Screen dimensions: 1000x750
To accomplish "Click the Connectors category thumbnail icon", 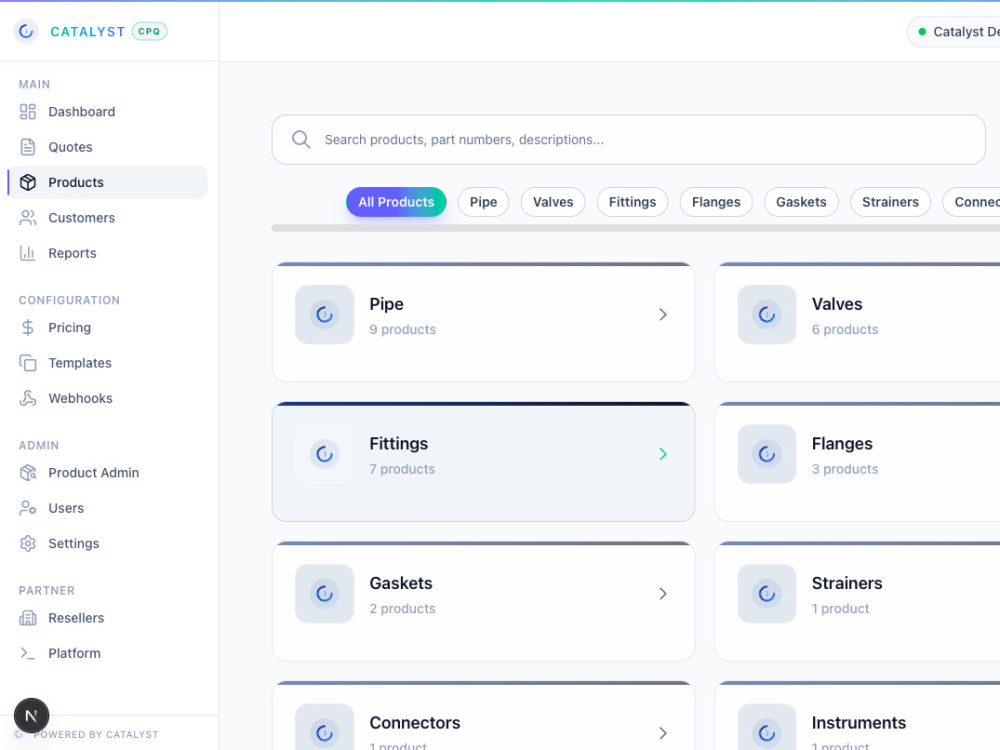I will (x=325, y=727).
